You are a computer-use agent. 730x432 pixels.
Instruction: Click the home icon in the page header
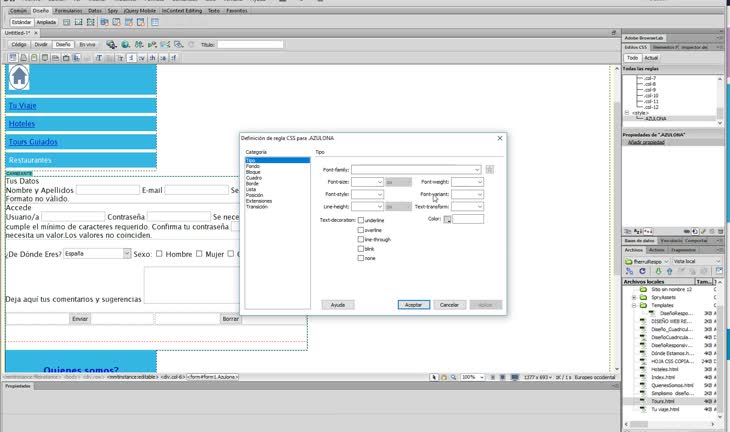coord(19,77)
